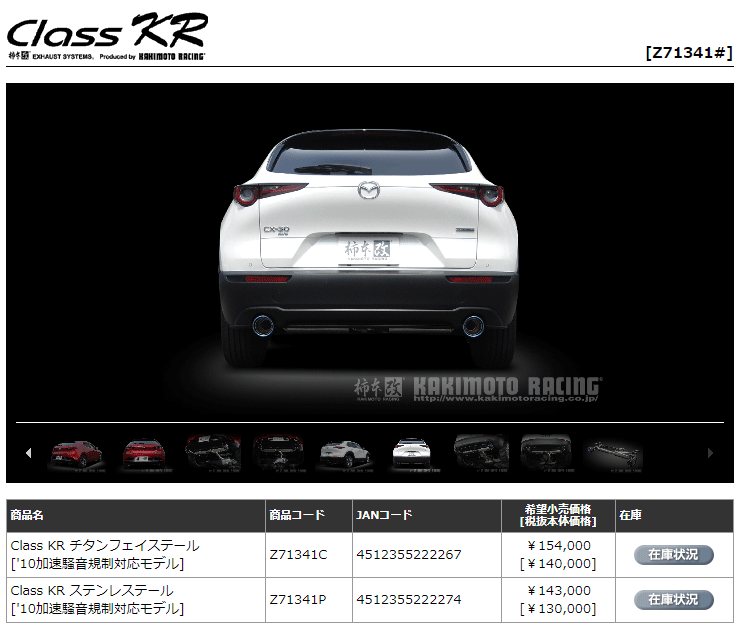
Task: Click the Kakimoto Racing exhaust systems sub-logo
Action: 106,57
